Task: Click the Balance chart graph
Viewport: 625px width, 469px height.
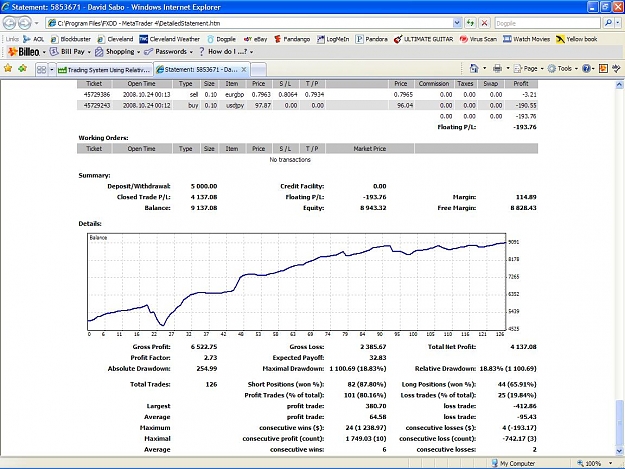Action: pos(297,282)
